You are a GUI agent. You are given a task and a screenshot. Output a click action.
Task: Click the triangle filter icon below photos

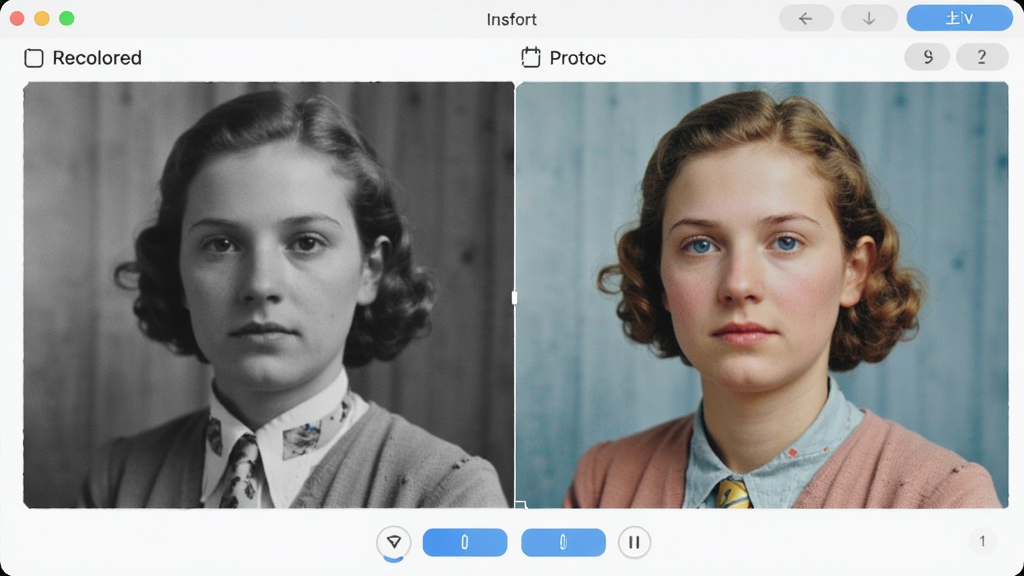[x=394, y=542]
